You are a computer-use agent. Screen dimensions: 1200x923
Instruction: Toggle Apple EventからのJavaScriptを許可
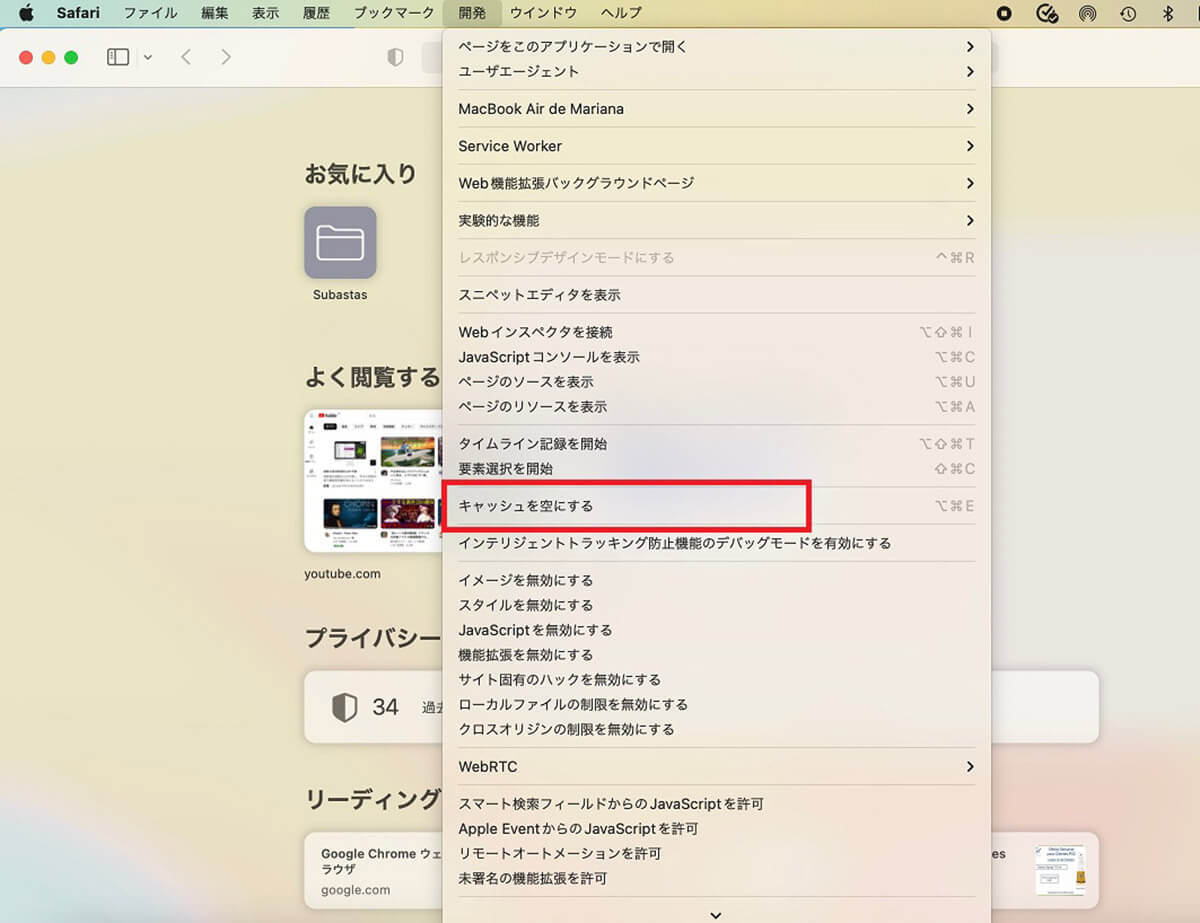(717, 829)
